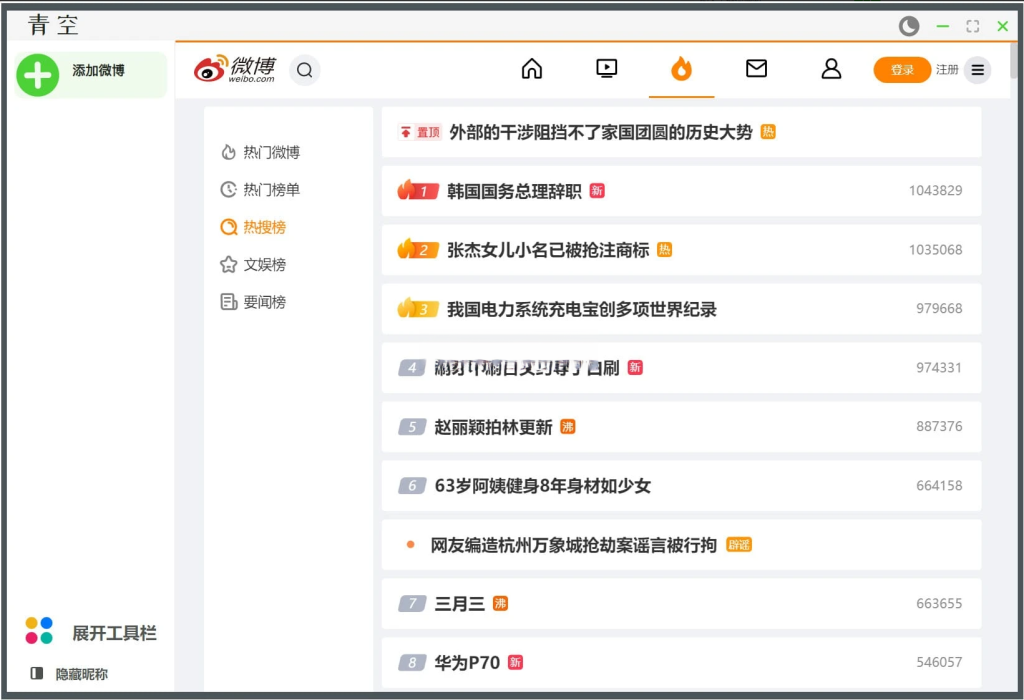The width and height of the screenshot is (1024, 700).
Task: Open the 要闻榜 ranking
Action: [264, 302]
